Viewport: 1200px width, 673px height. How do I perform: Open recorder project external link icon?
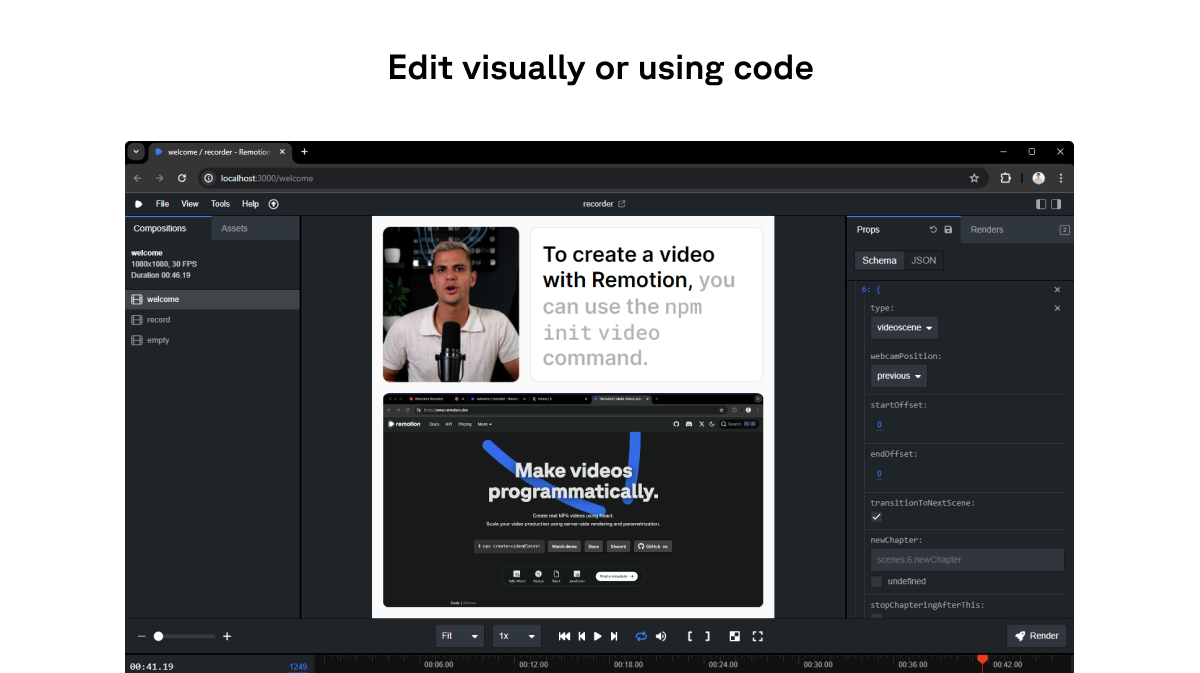(x=622, y=204)
